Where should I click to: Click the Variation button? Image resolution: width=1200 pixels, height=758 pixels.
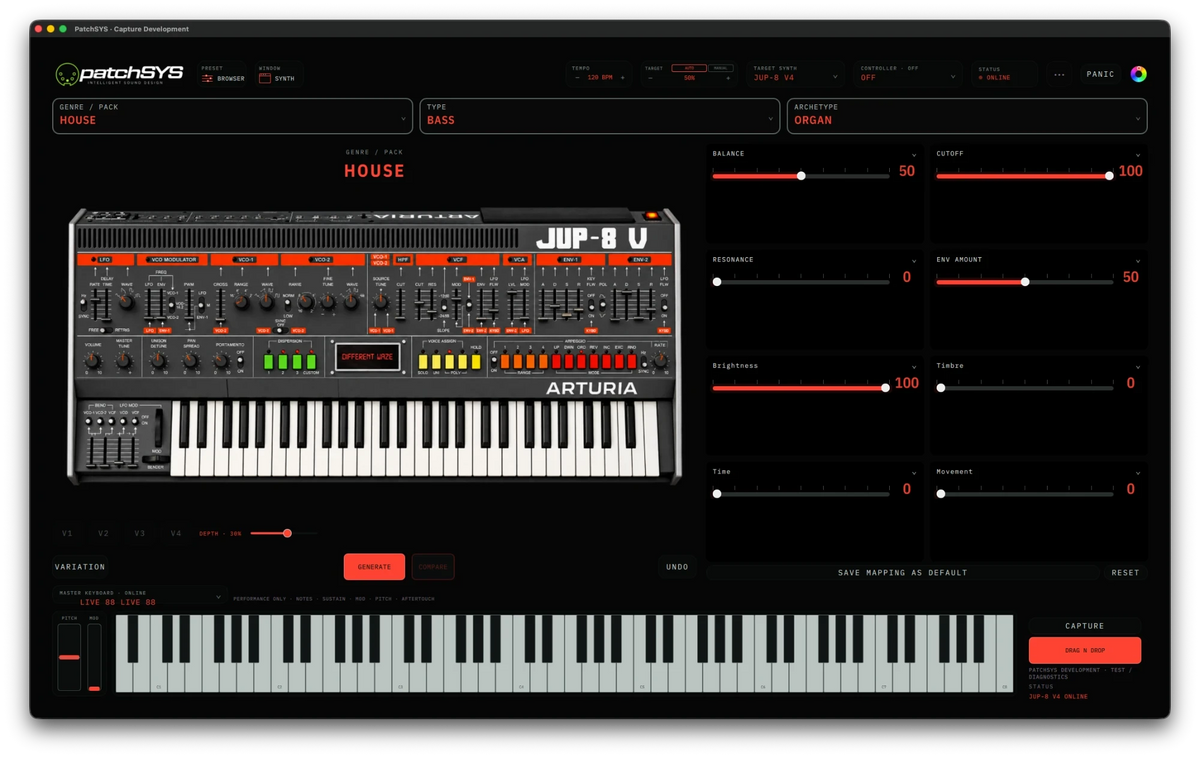(80, 567)
